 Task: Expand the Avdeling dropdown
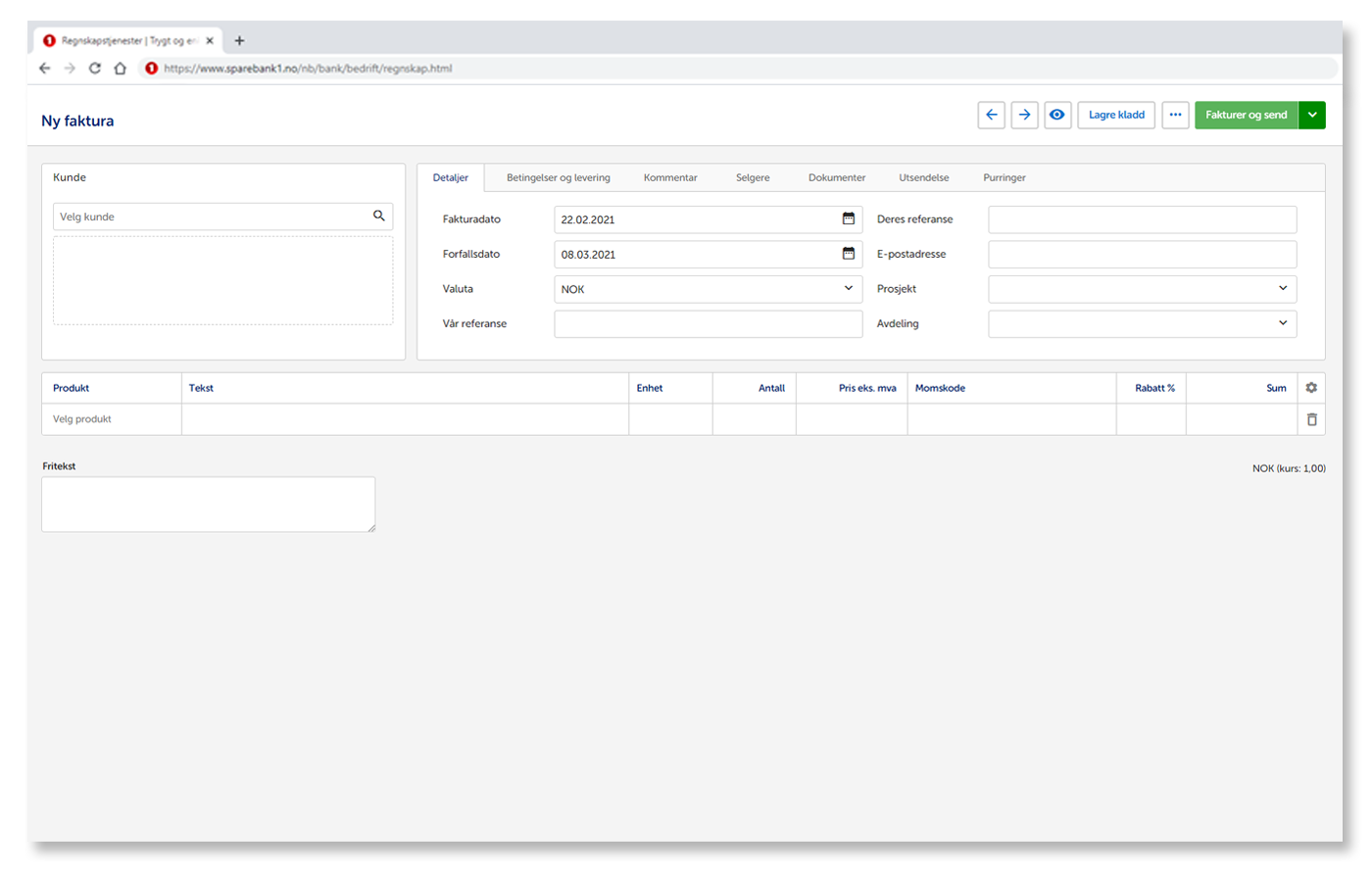1283,323
